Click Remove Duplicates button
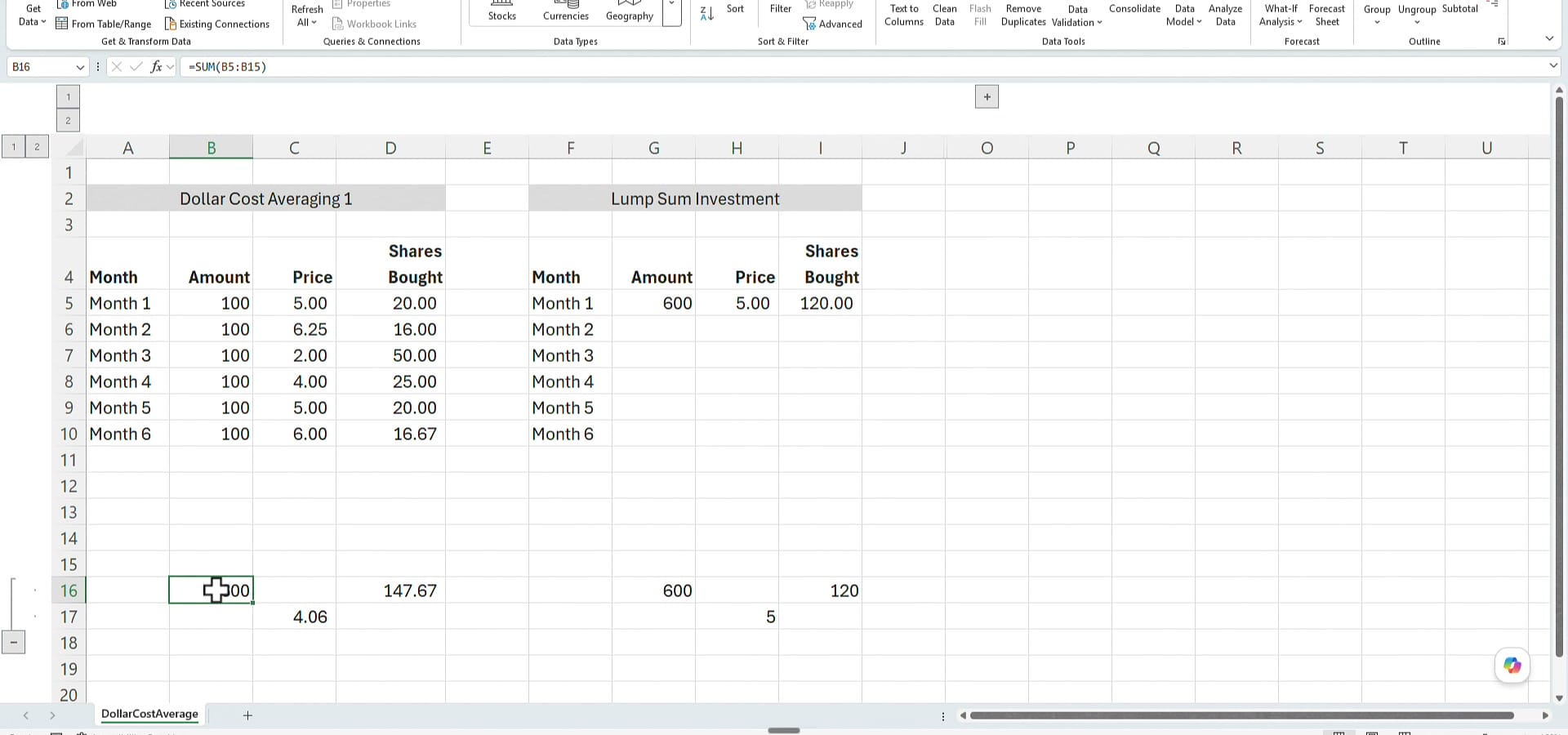This screenshot has width=1568, height=735. click(x=1023, y=15)
